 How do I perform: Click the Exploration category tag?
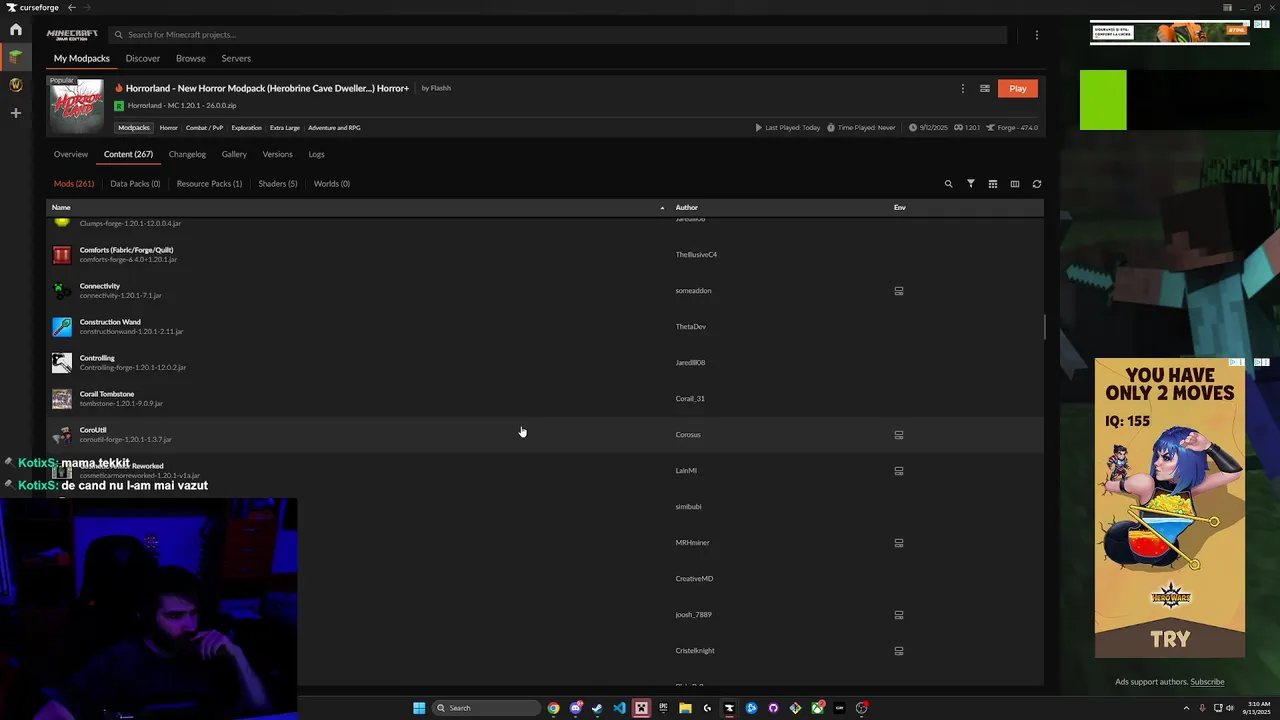[x=247, y=128]
